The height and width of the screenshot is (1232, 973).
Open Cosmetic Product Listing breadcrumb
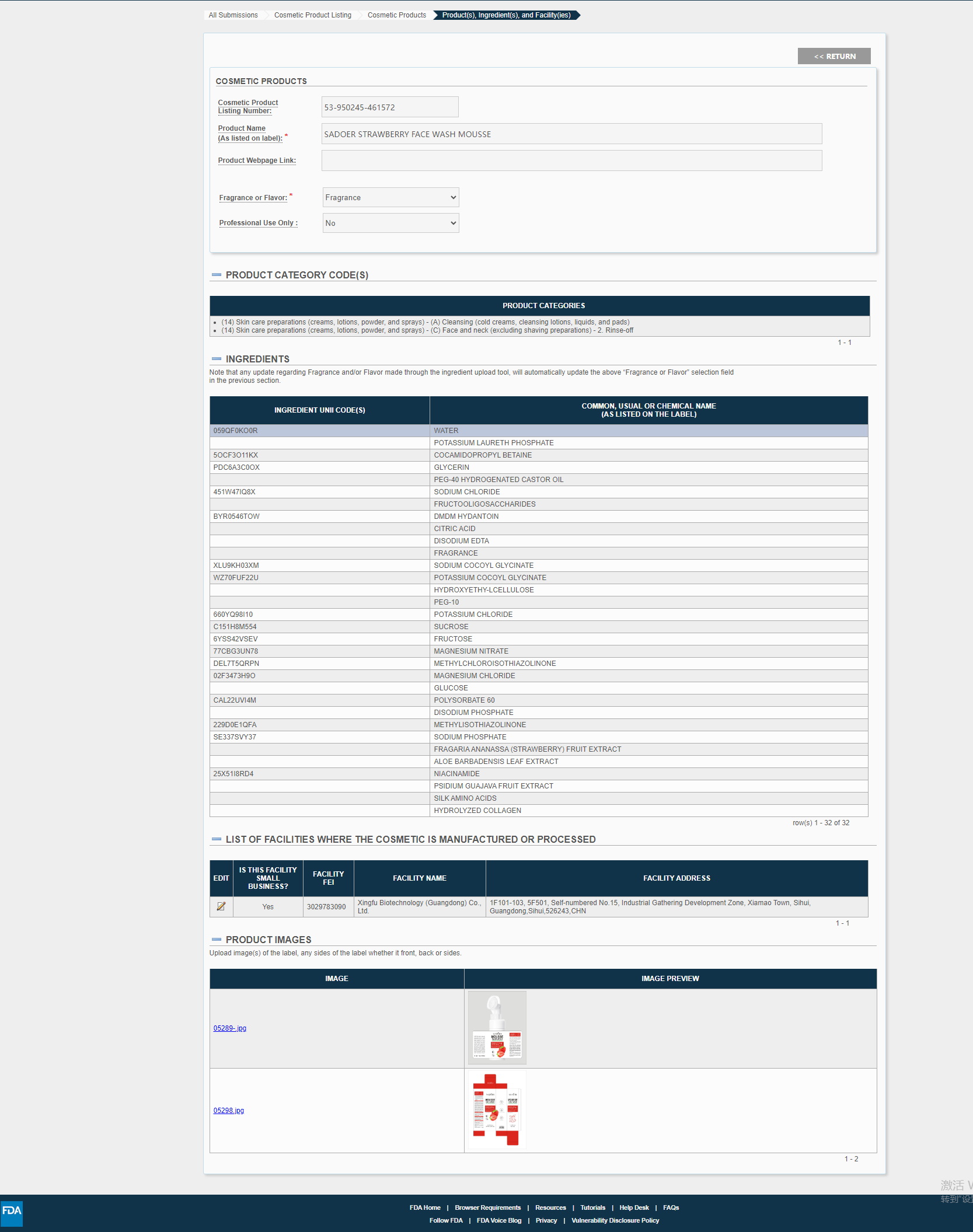point(313,15)
